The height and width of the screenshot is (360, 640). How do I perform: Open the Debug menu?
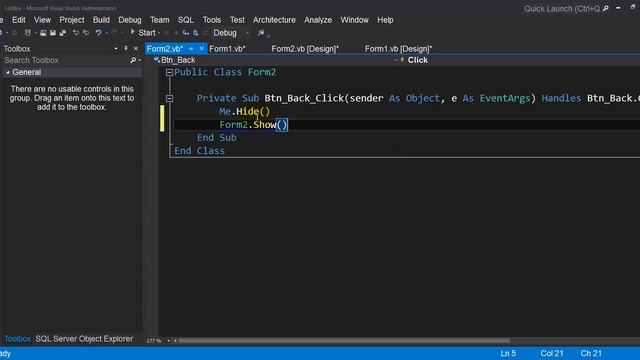[130, 20]
